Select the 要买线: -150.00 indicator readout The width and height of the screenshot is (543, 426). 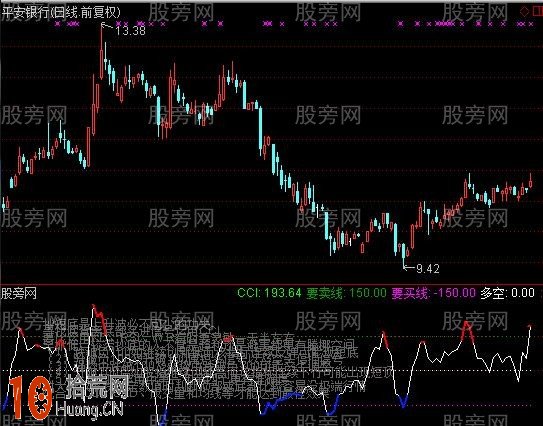tap(434, 293)
